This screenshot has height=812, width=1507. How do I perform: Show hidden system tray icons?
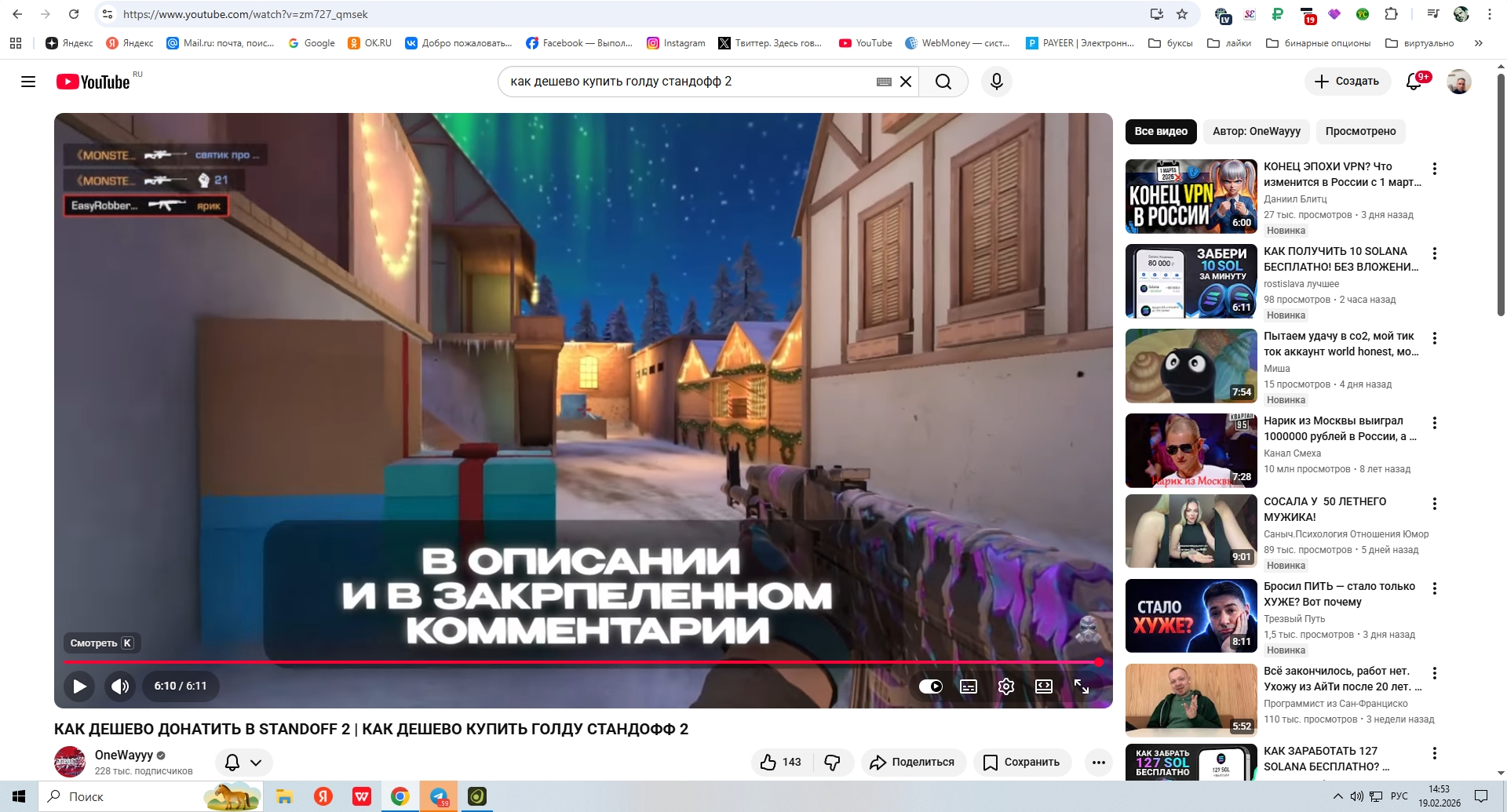(x=1337, y=796)
